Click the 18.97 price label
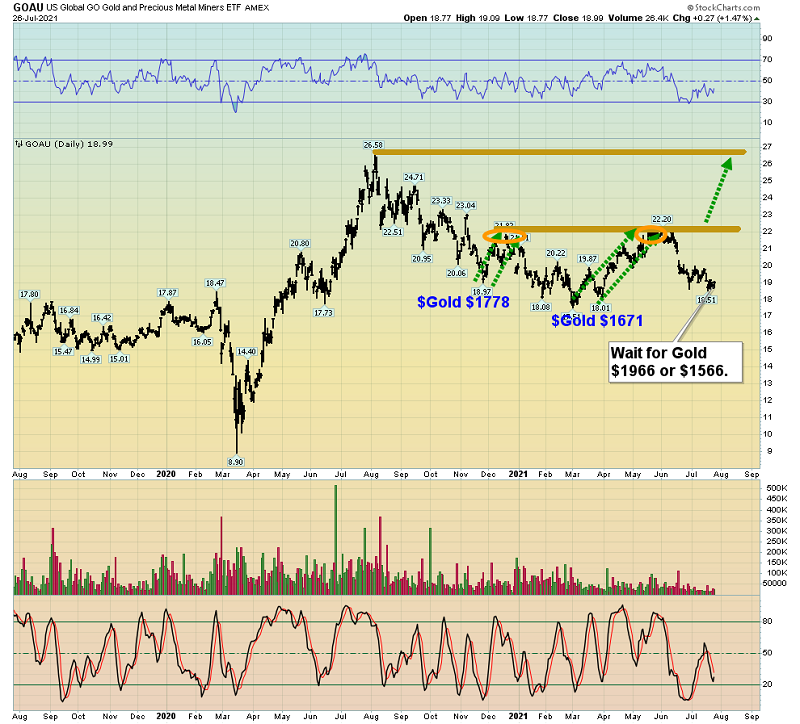This screenshot has height=724, width=800. [482, 292]
